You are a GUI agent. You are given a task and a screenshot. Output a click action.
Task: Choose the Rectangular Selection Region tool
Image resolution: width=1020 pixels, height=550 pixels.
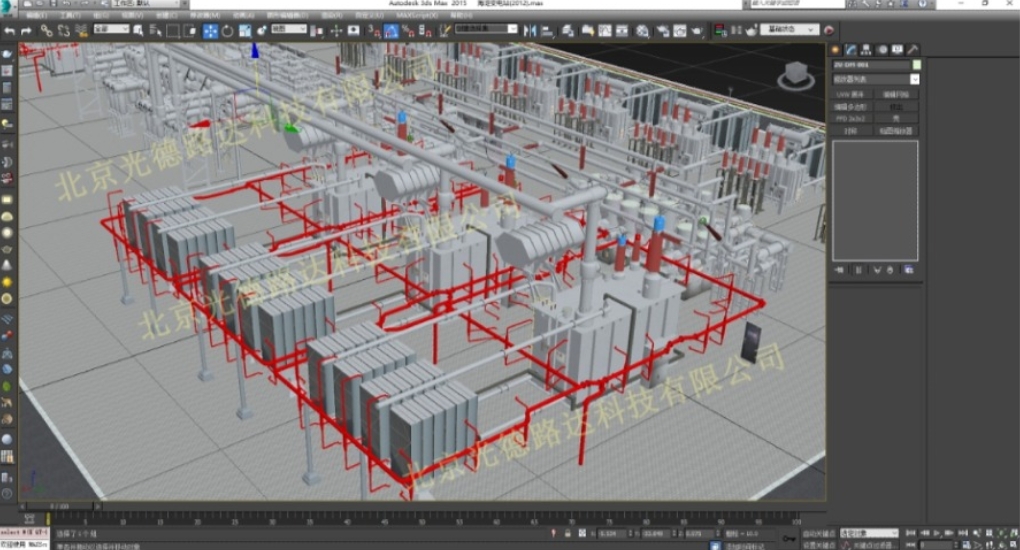[173, 31]
